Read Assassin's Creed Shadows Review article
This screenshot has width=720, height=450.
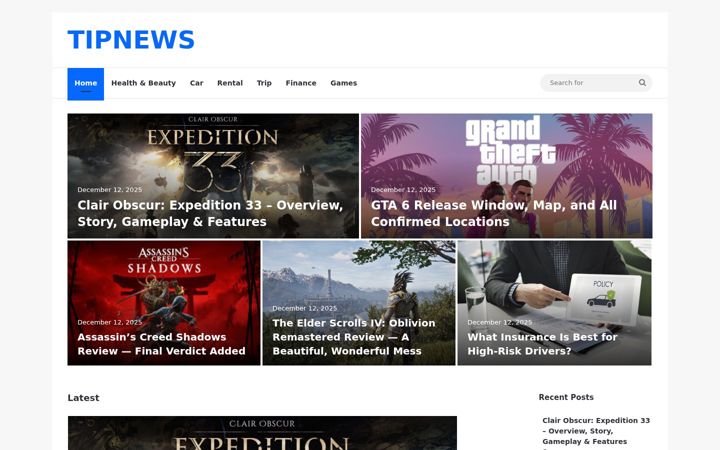point(161,344)
